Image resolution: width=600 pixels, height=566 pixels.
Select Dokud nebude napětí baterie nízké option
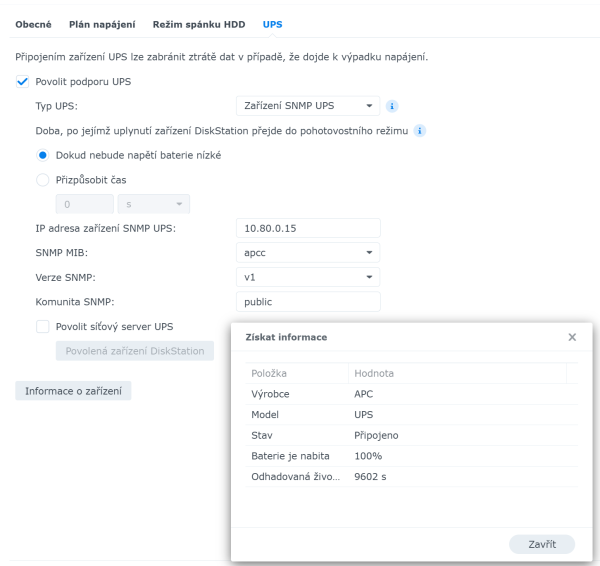pyautogui.click(x=42, y=155)
